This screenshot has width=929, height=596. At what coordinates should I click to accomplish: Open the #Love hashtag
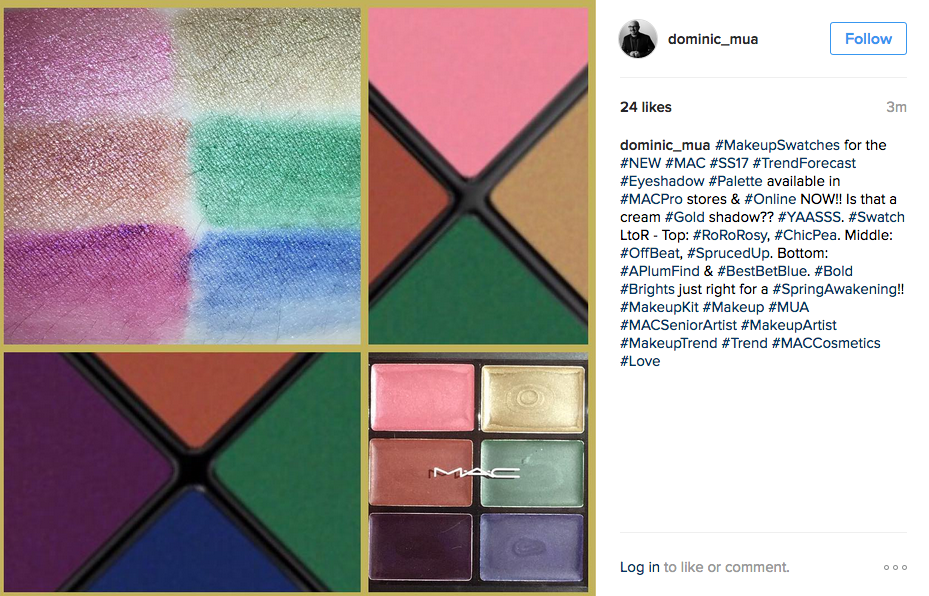(640, 361)
